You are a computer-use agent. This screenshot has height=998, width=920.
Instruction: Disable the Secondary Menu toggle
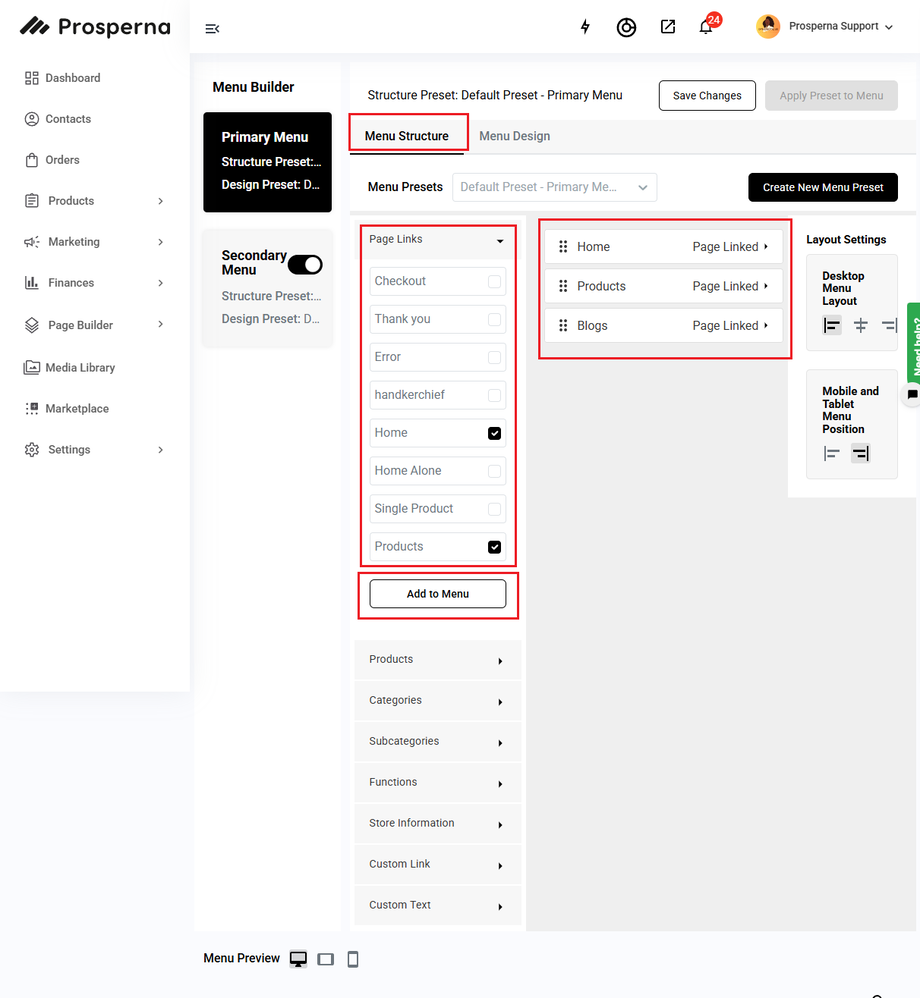(305, 264)
